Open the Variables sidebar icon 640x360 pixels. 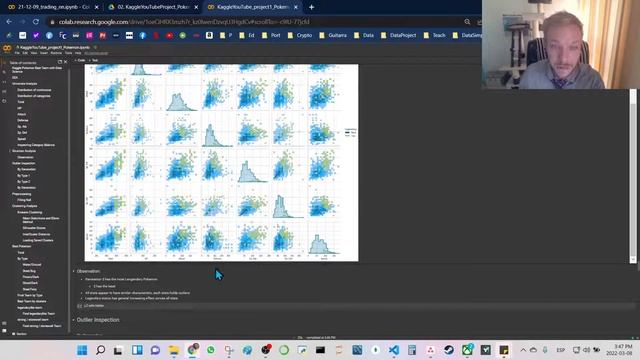tap(4, 82)
